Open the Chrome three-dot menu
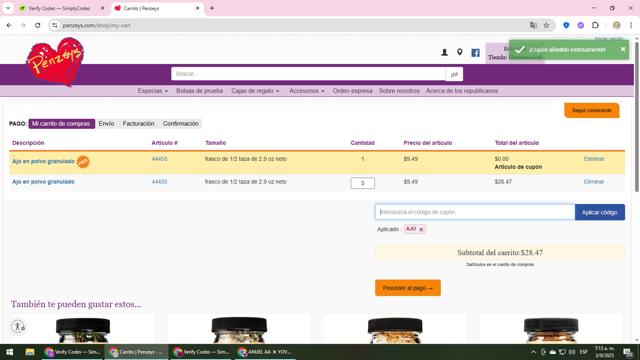 [631, 25]
